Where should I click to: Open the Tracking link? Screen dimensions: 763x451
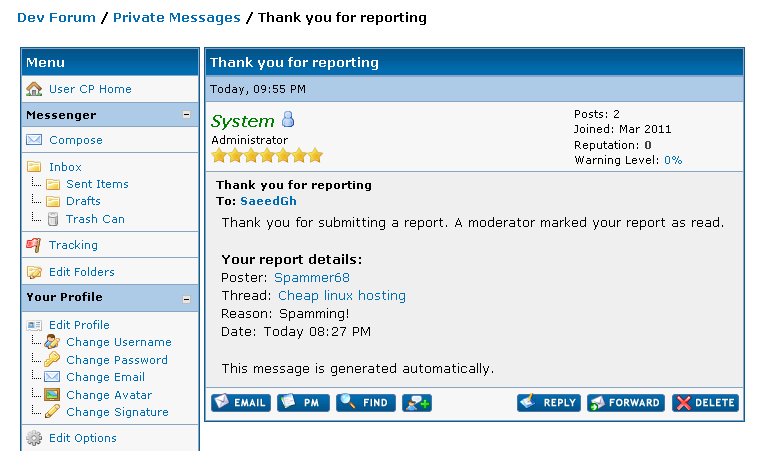click(x=73, y=245)
